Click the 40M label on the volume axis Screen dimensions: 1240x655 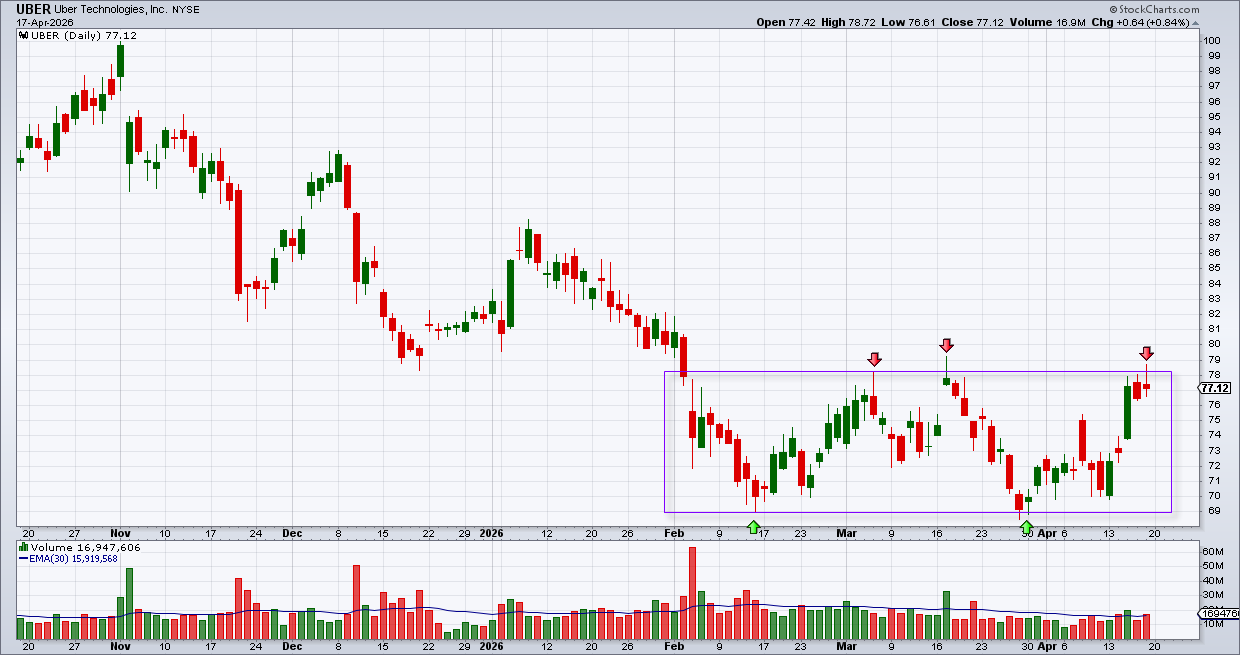pyautogui.click(x=1213, y=580)
